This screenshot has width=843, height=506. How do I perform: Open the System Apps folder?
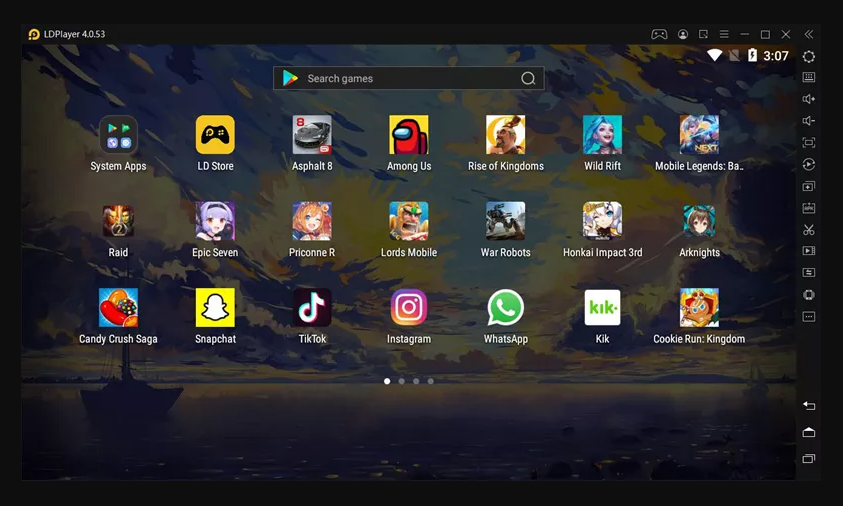click(118, 135)
